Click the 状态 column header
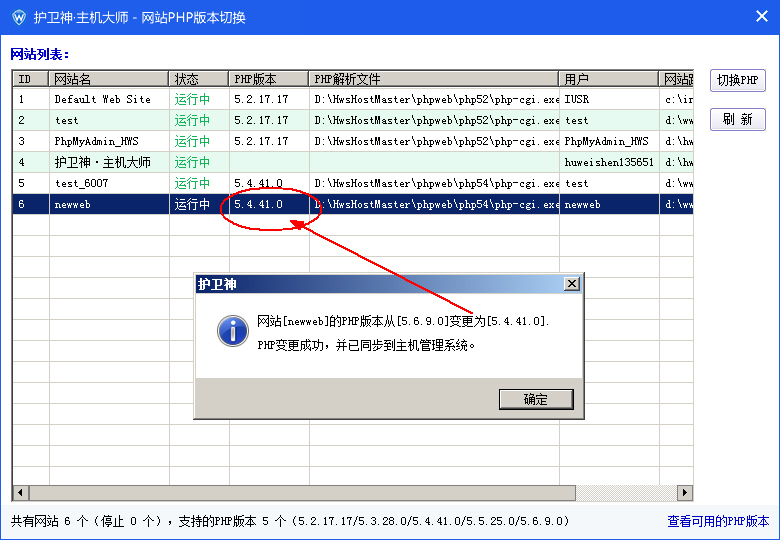This screenshot has width=780, height=540. 198,79
